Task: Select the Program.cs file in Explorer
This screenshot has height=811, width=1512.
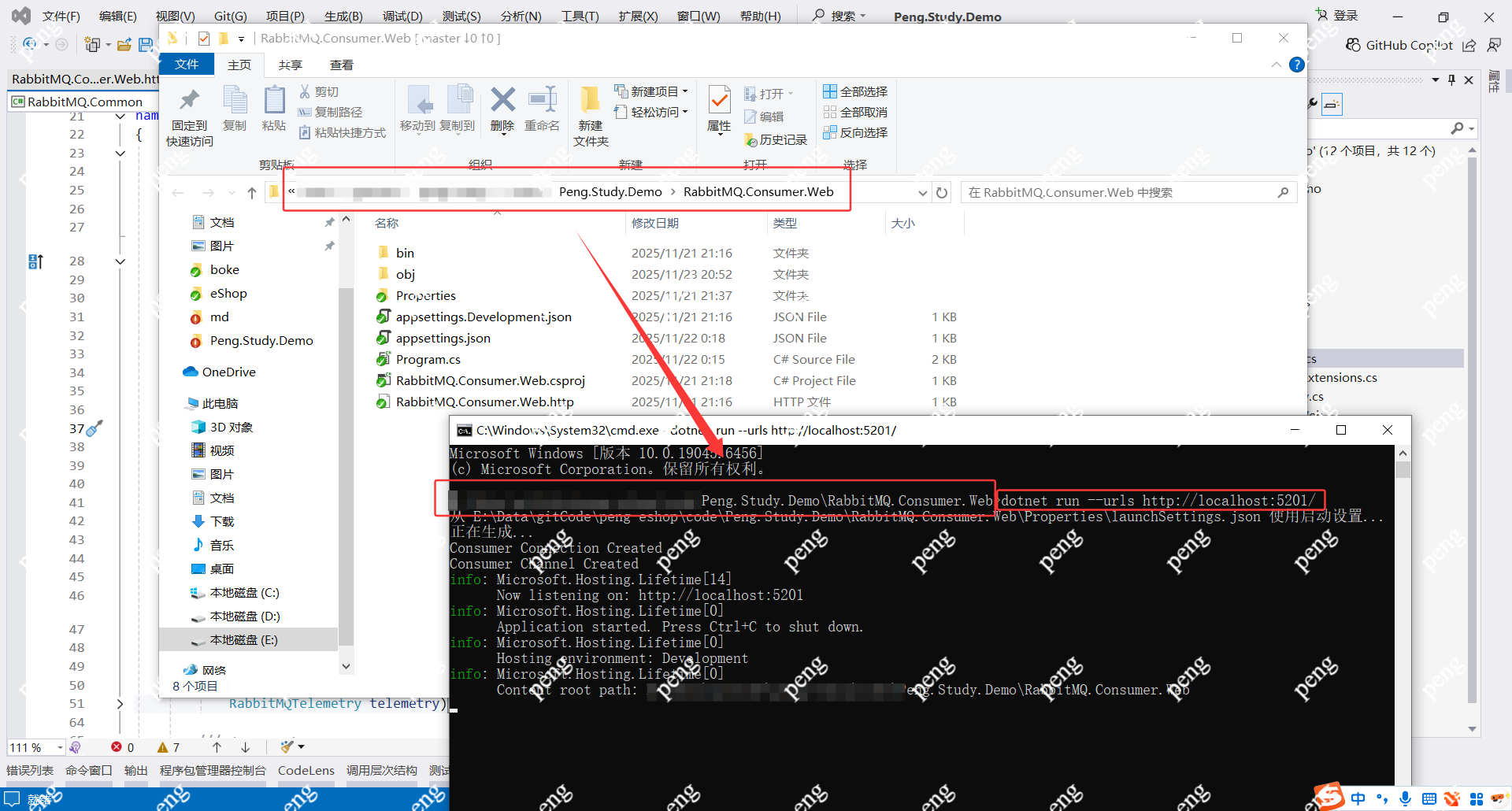Action: point(428,359)
